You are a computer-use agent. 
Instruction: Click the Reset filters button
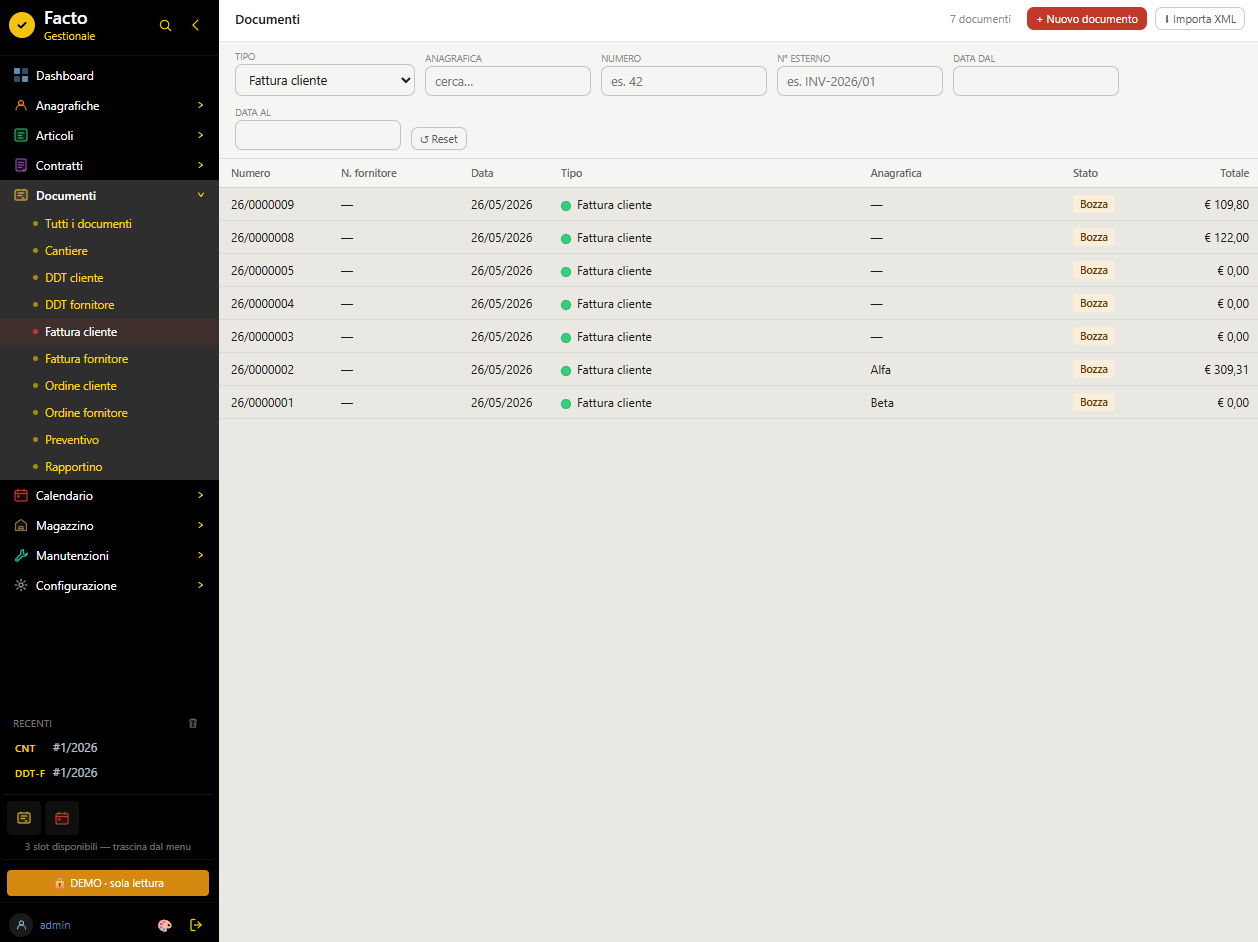[x=439, y=139]
